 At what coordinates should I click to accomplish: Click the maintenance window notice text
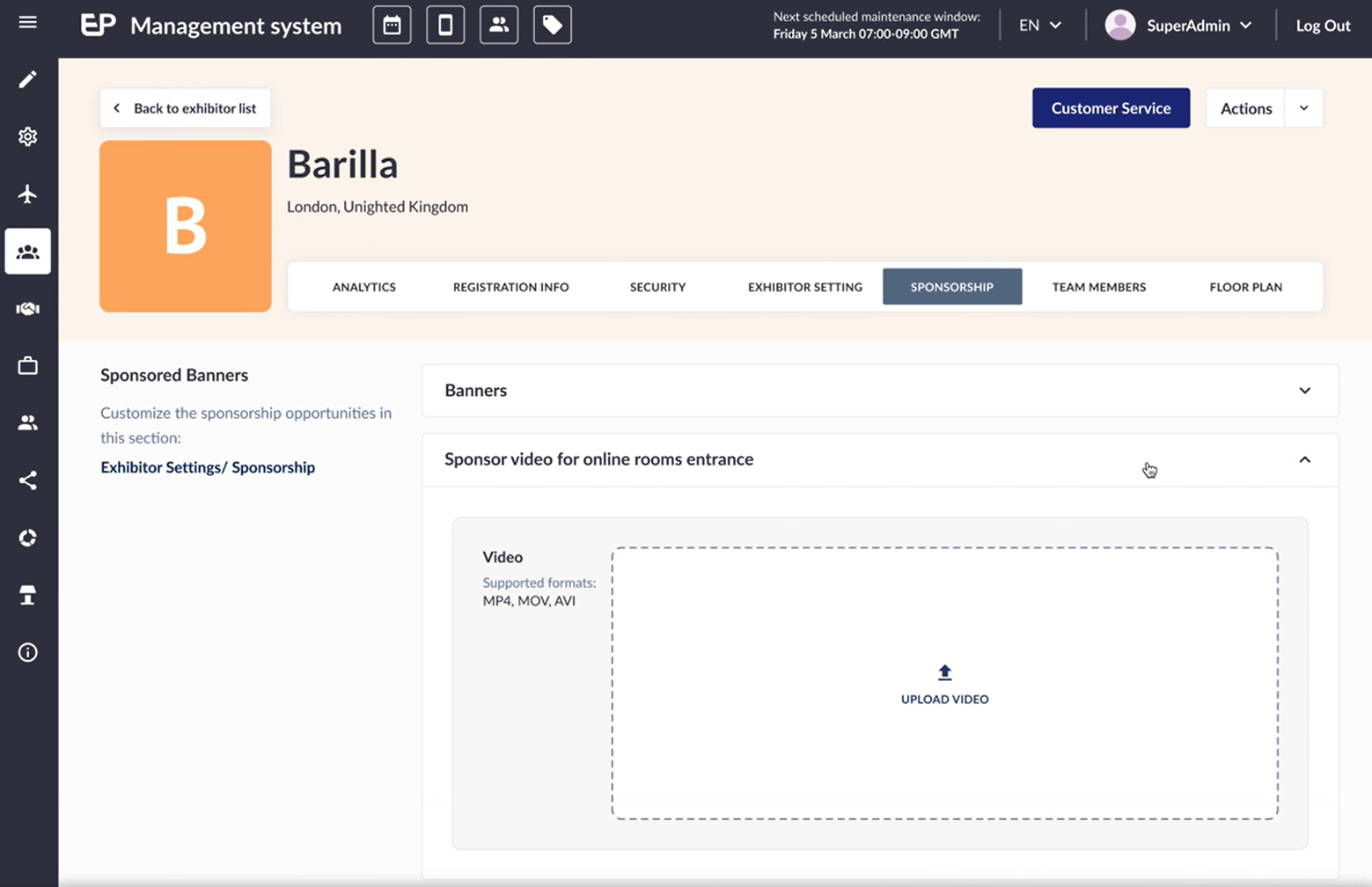tap(877, 26)
